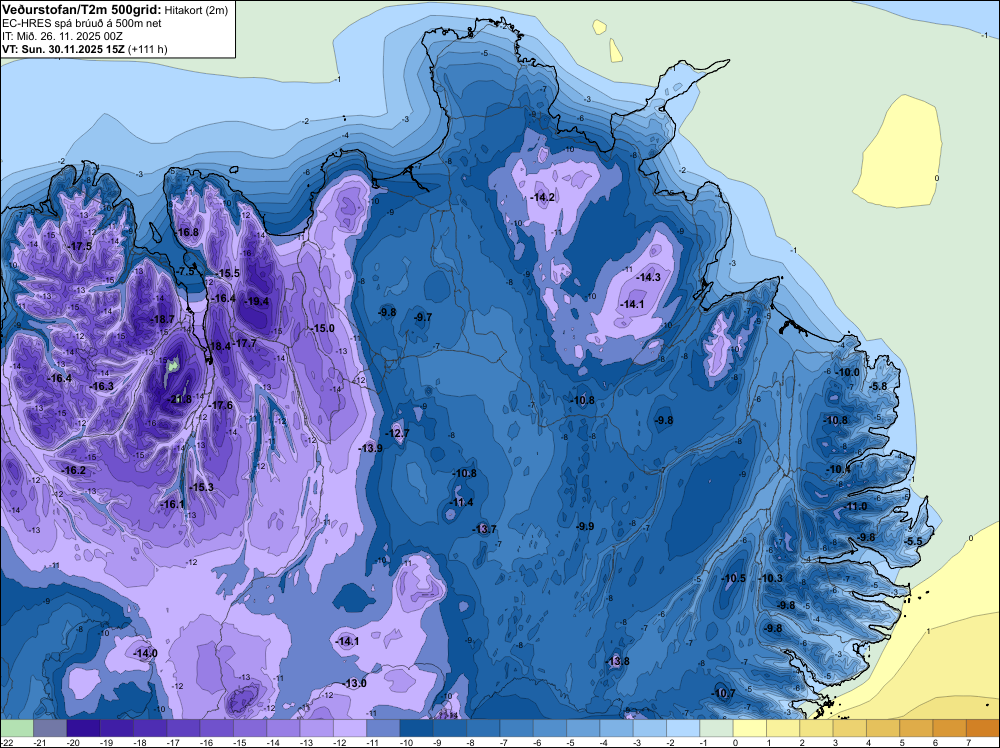The height and width of the screenshot is (748, 1000).
Task: Click the -15.0 temperature reading
Action: (x=323, y=328)
